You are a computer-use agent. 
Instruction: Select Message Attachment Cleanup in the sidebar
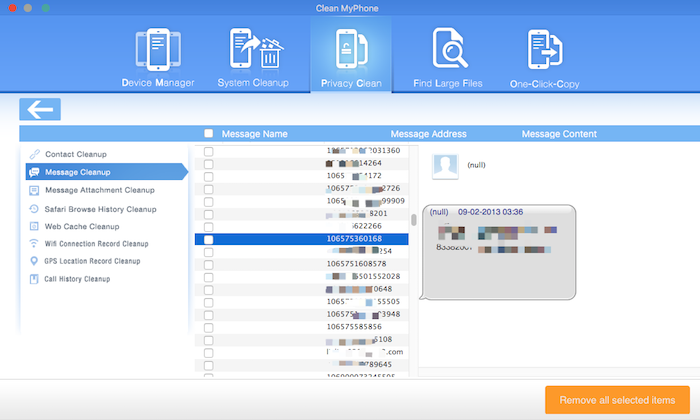point(100,190)
